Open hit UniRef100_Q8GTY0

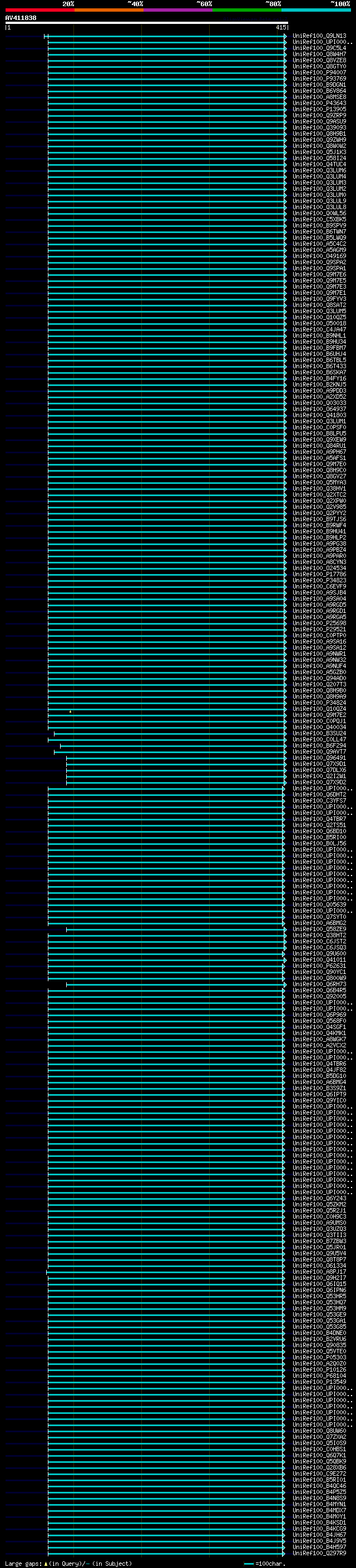(x=319, y=66)
